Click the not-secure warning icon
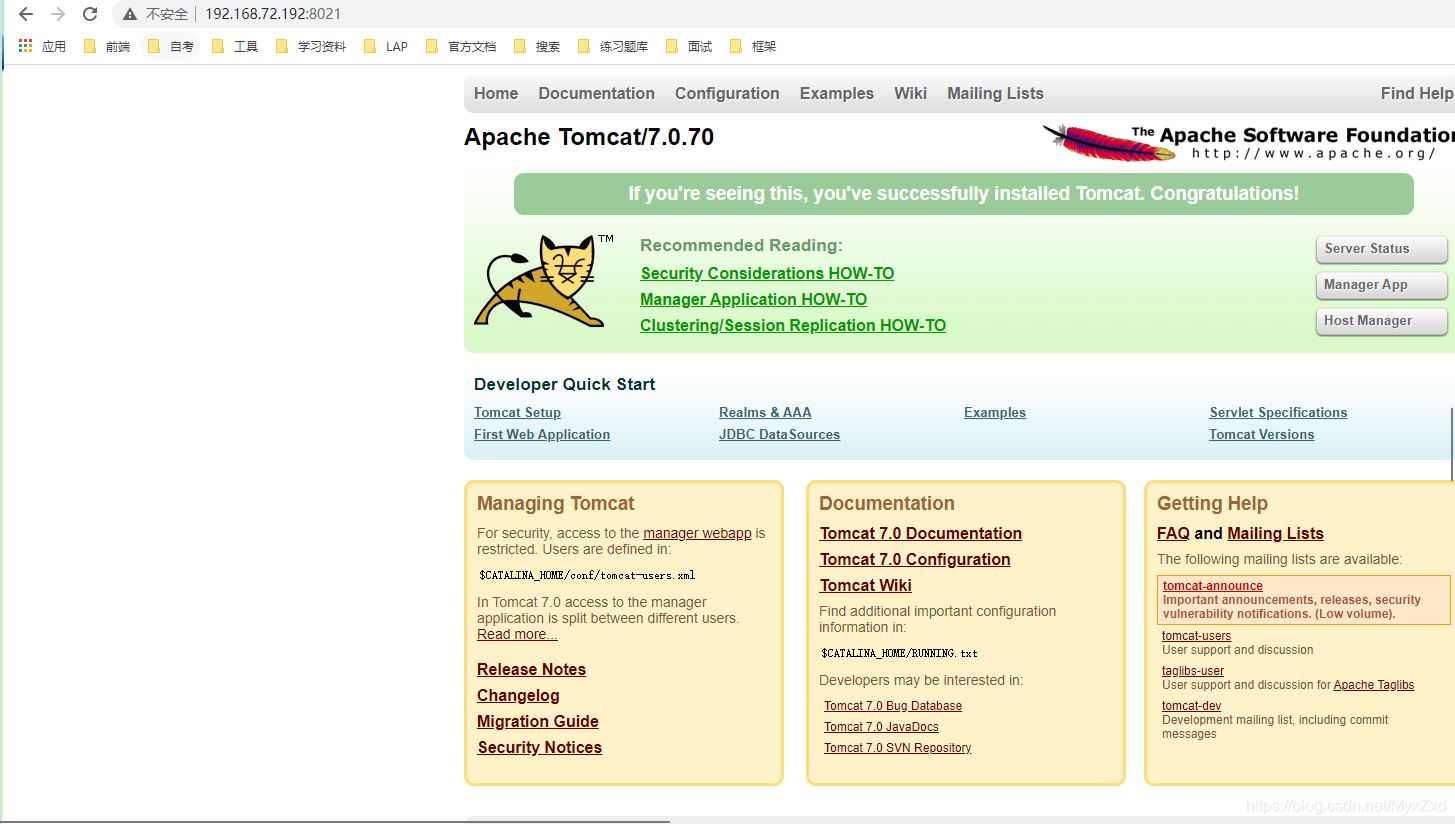The image size is (1455, 824). coord(130,14)
